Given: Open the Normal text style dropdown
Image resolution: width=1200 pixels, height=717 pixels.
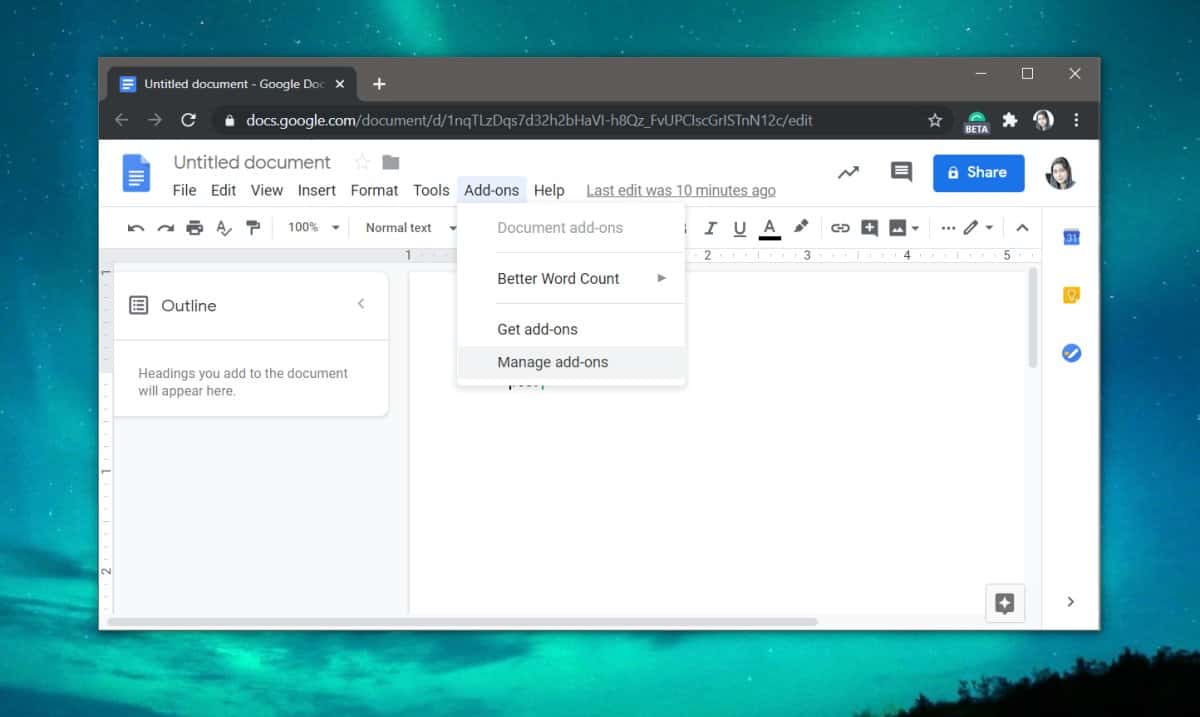Looking at the screenshot, I should point(411,228).
